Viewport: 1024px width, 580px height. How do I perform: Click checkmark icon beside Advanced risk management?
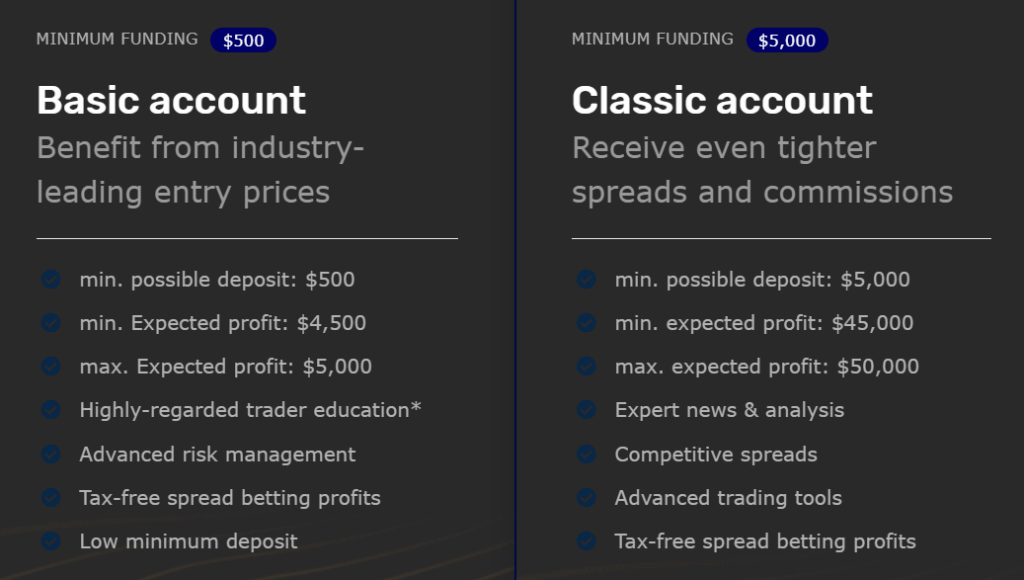click(51, 454)
